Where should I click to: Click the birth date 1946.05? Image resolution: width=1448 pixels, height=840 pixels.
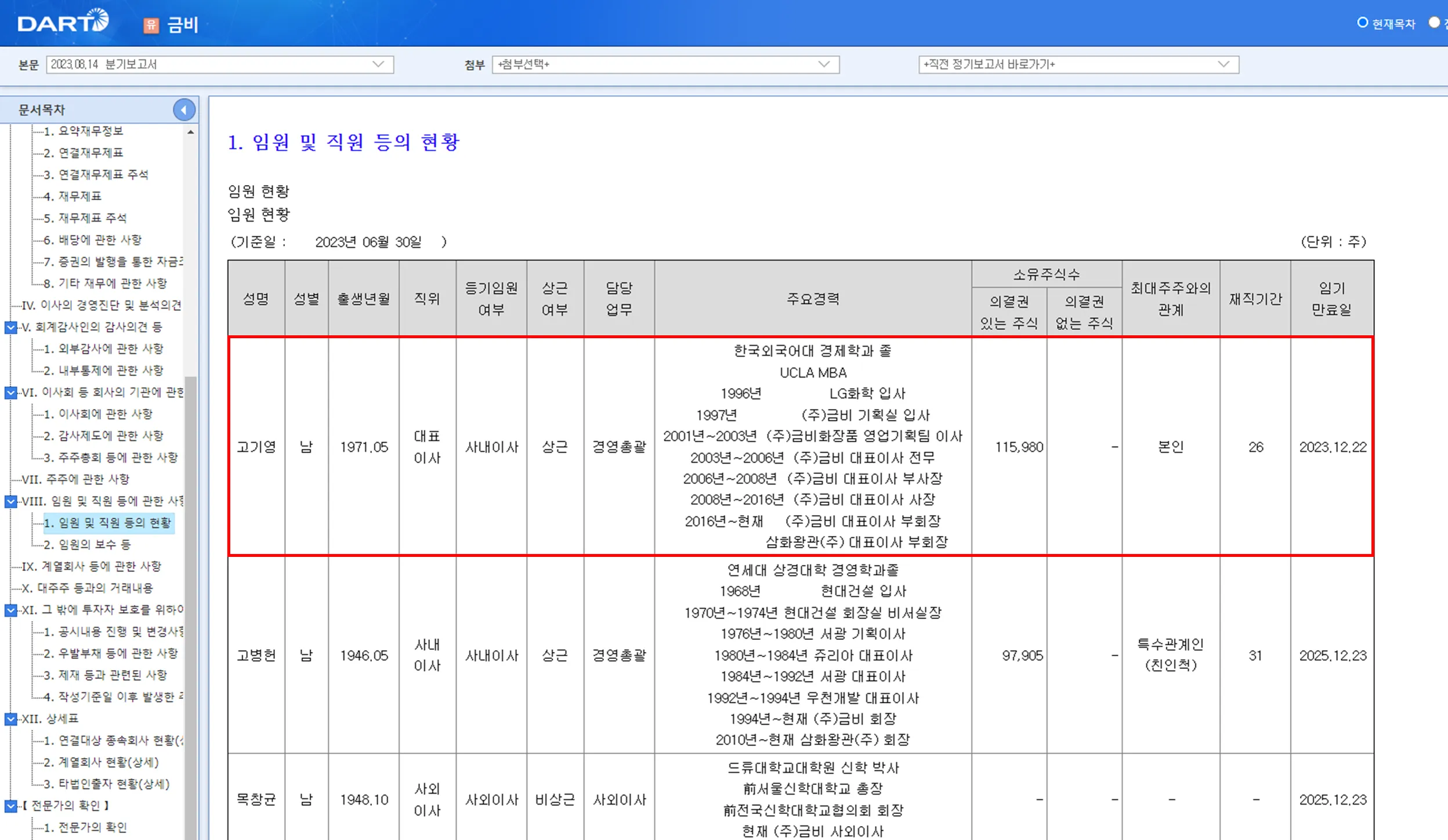coord(364,656)
